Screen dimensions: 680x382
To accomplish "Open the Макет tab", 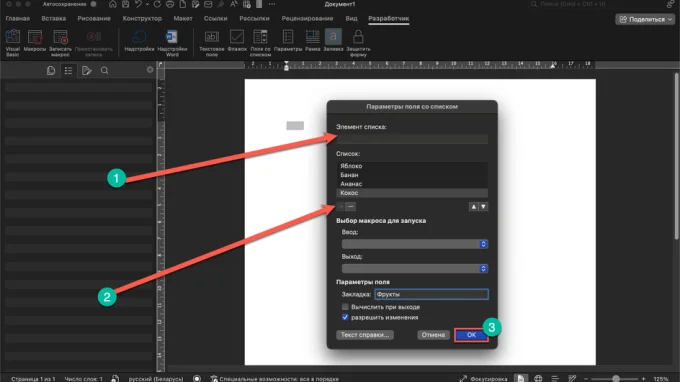I will (x=183, y=19).
